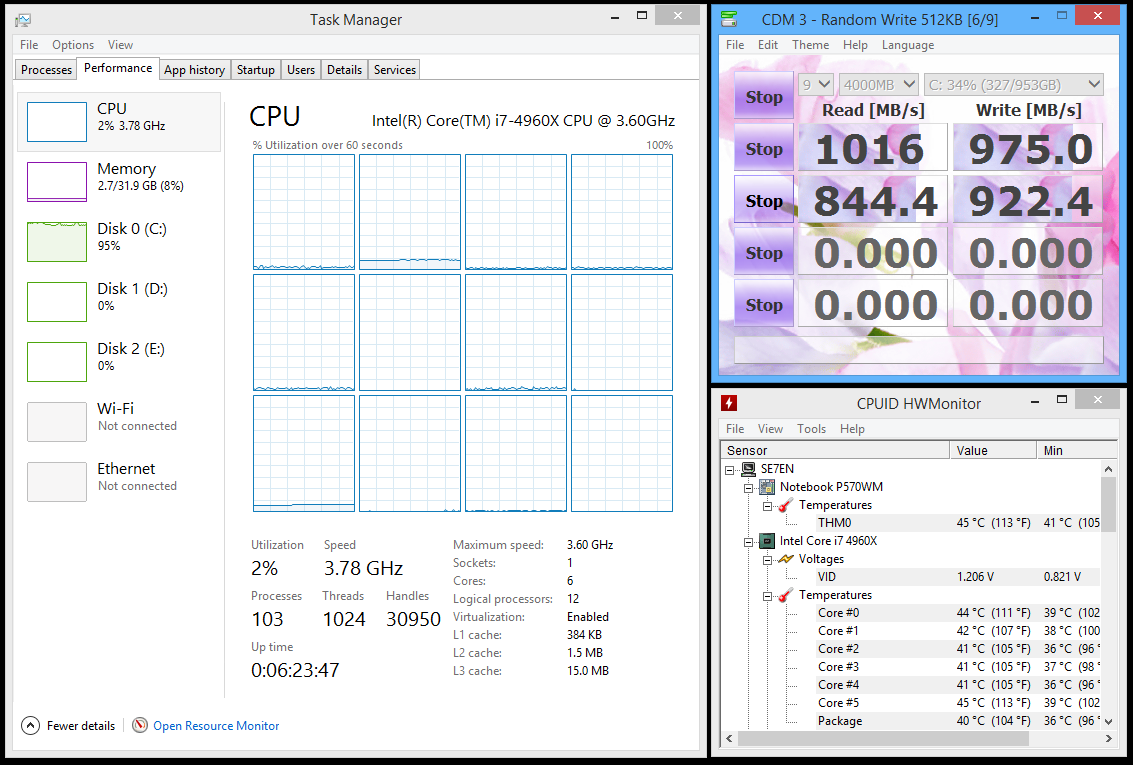Select the THM0 sensor row
1133x765 pixels.
(x=959, y=522)
